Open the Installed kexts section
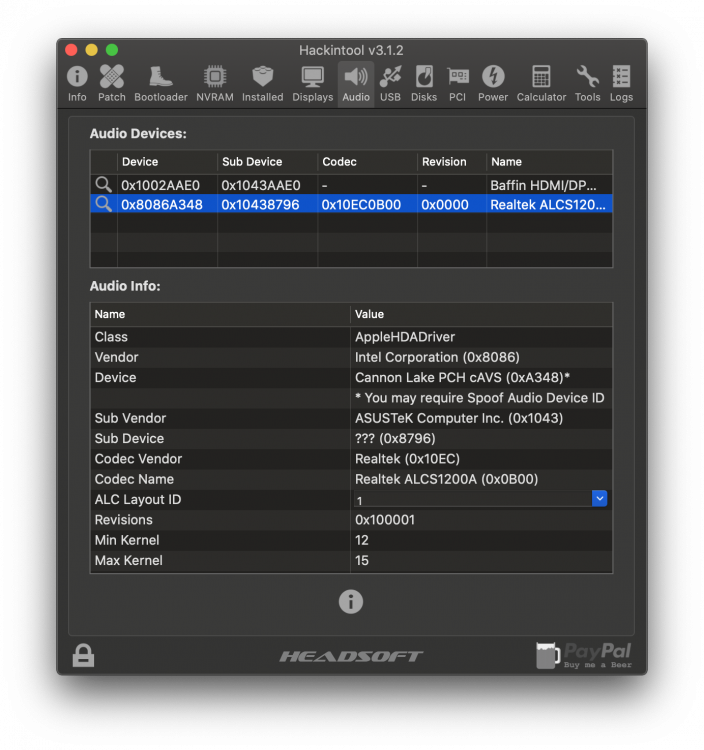Image resolution: width=704 pixels, height=750 pixels. coord(263,84)
